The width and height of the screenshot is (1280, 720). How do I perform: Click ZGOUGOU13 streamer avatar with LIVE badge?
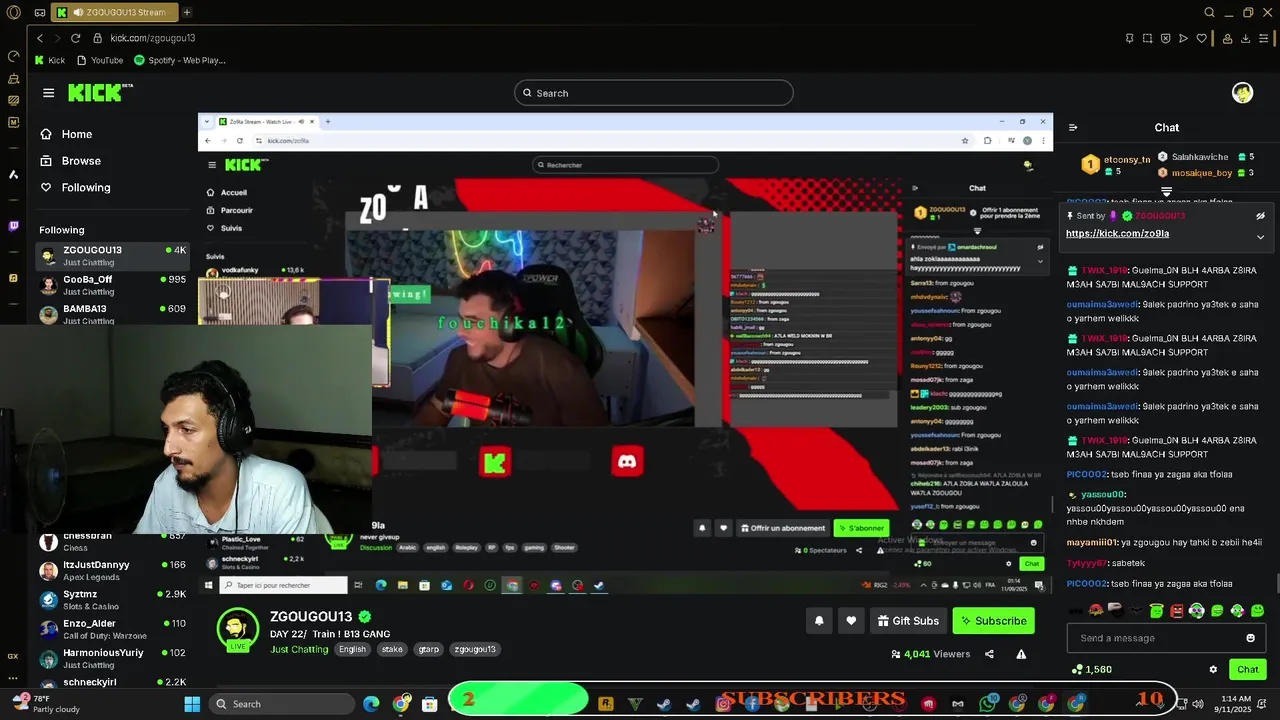pyautogui.click(x=238, y=629)
